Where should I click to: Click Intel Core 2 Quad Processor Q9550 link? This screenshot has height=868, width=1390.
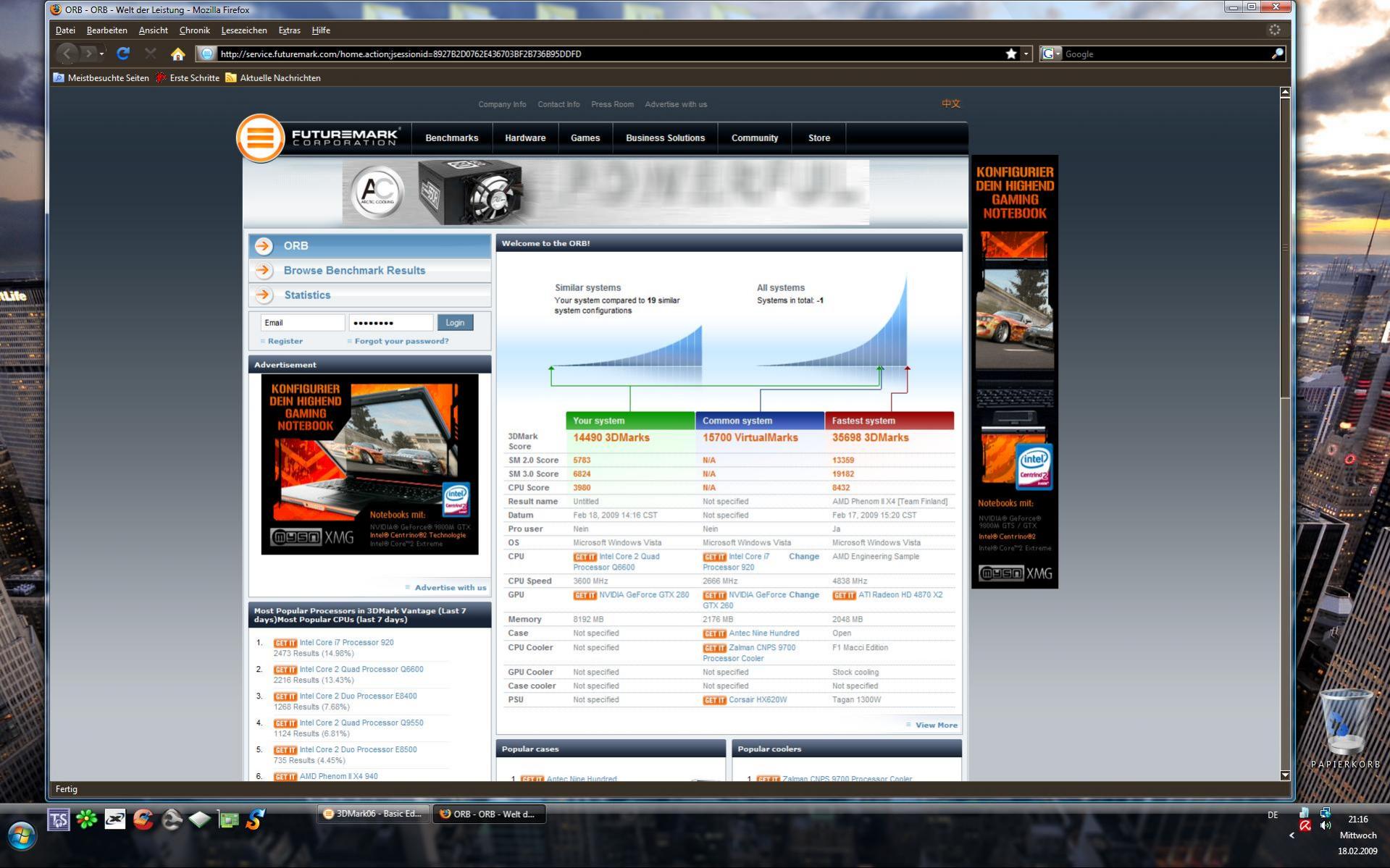(361, 722)
